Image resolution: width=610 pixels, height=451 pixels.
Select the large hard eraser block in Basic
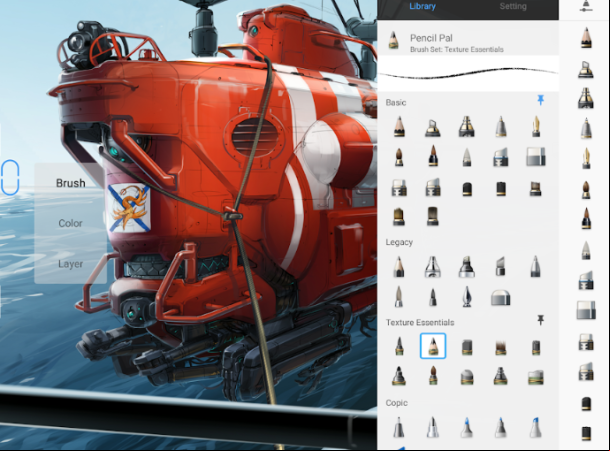pos(536,157)
